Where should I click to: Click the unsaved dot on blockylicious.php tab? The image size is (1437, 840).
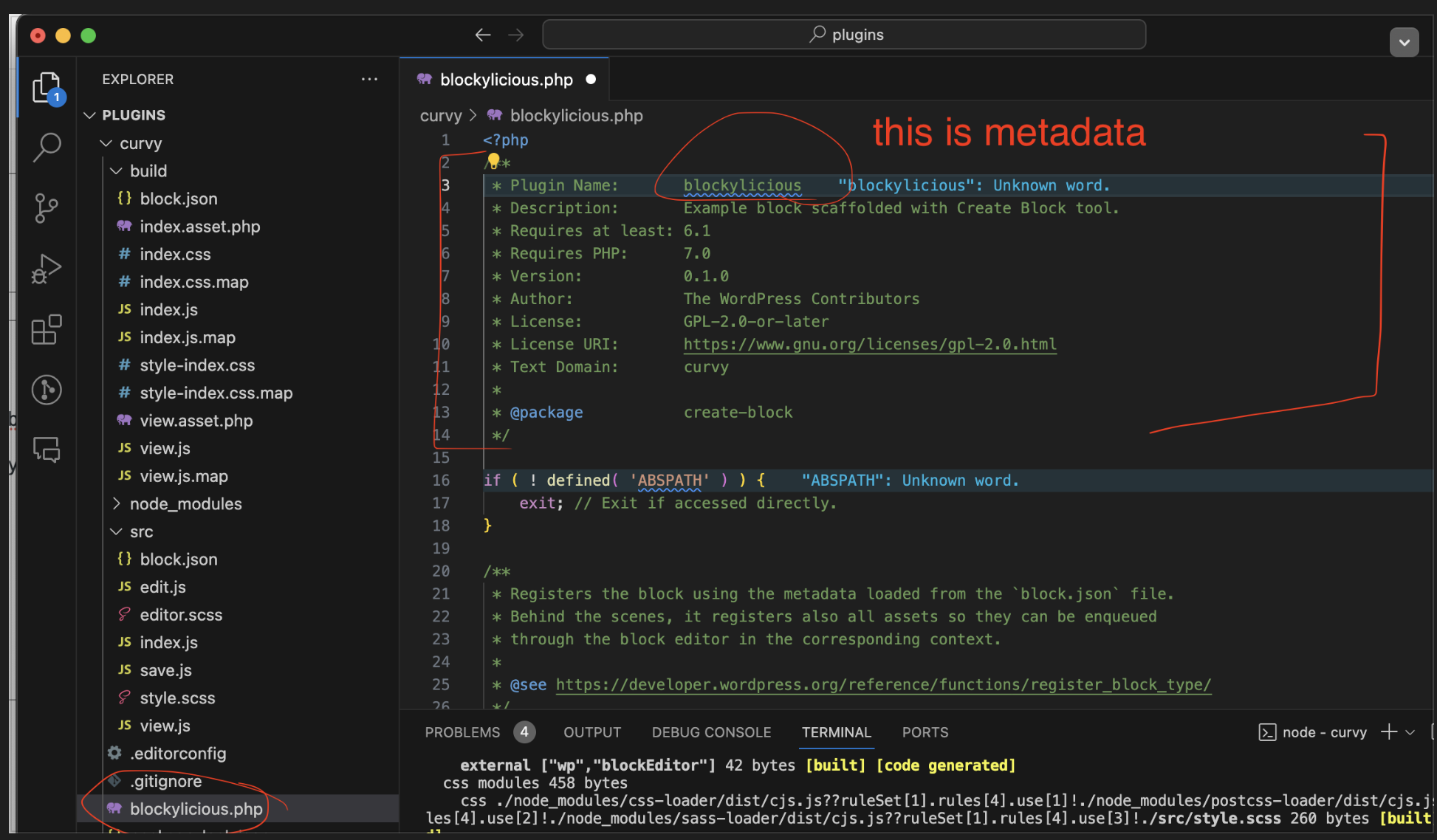tap(591, 79)
